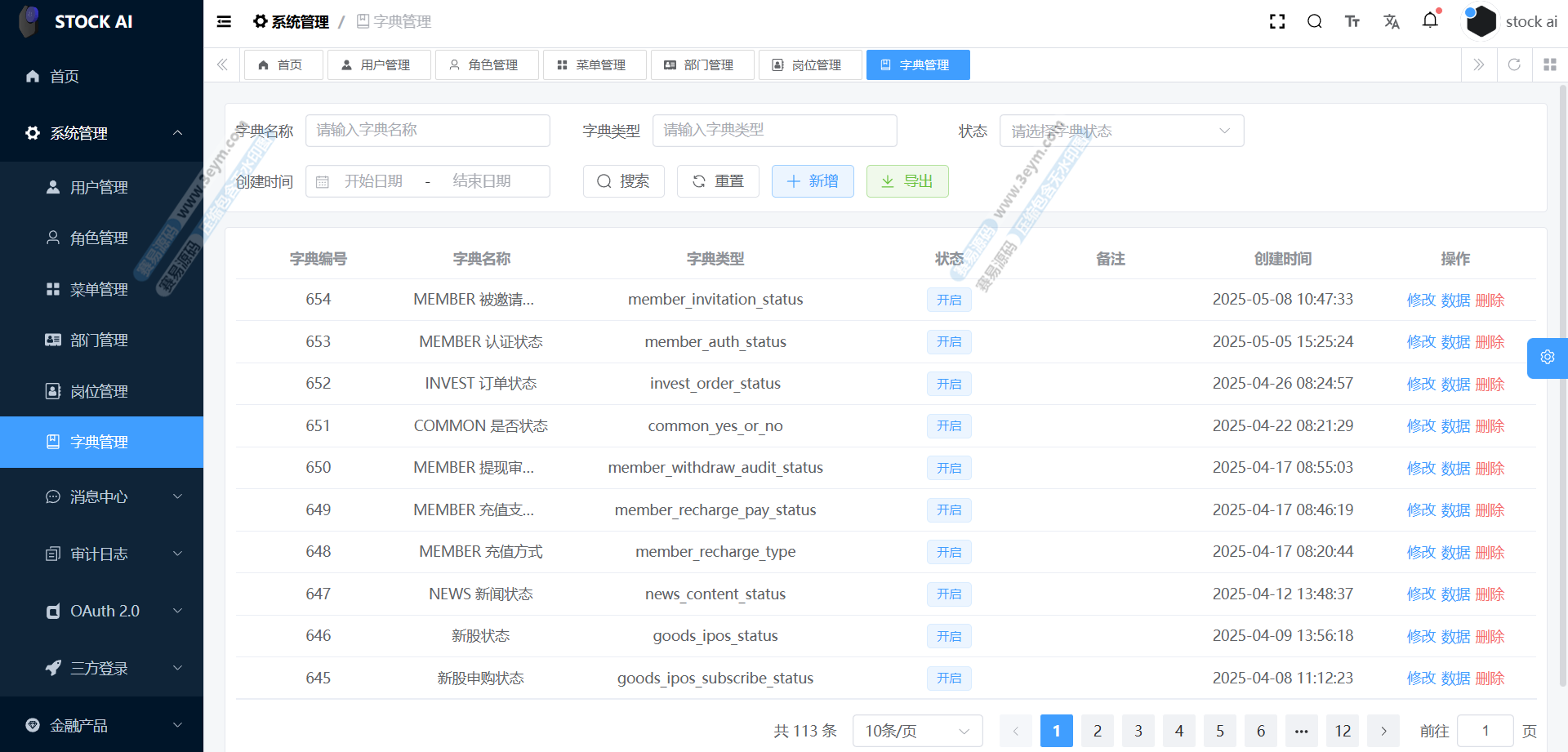Select 用户管理 in the sidebar
The image size is (1568, 752).
click(x=99, y=188)
